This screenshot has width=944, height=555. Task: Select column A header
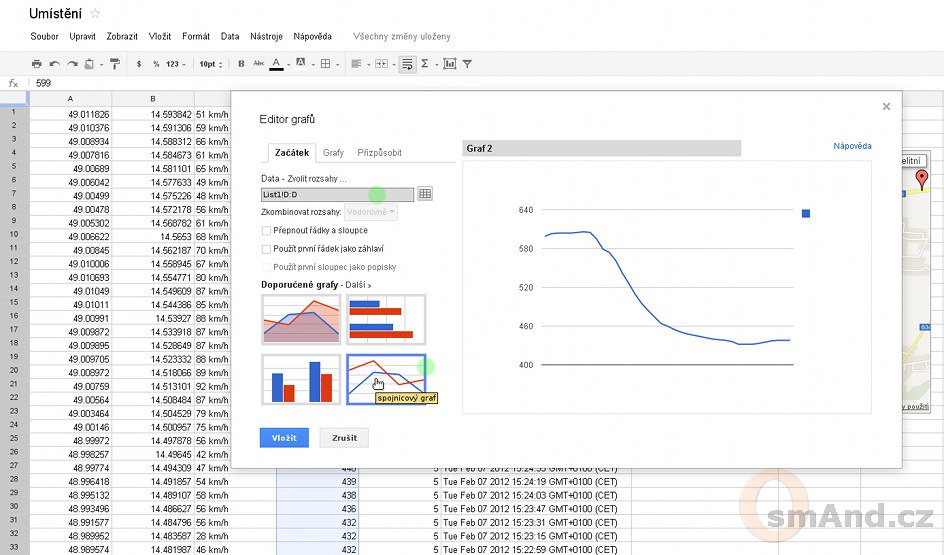[x=70, y=98]
